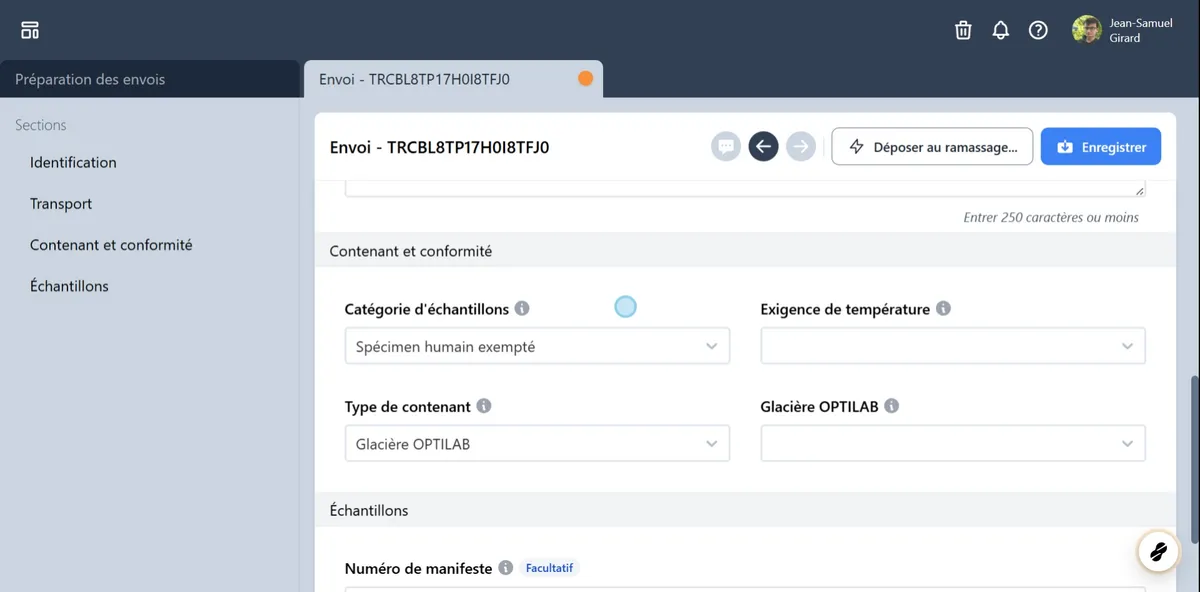Click the Enregistrer button
This screenshot has height=592, width=1200.
tap(1100, 147)
